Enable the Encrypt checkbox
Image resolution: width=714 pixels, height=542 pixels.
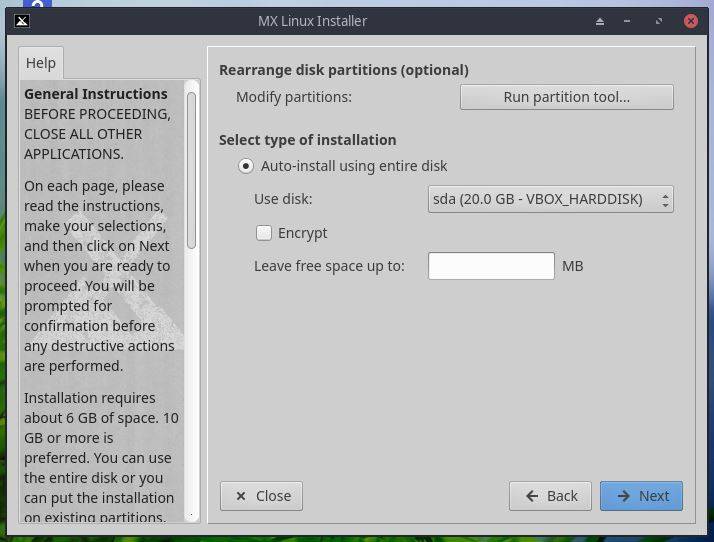pos(264,233)
